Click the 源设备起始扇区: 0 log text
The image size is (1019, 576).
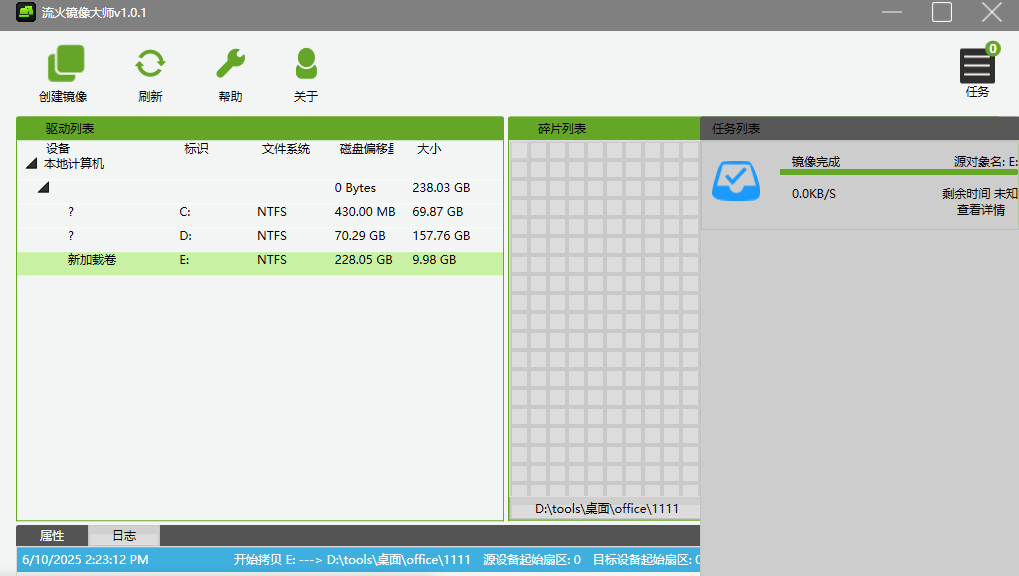(x=532, y=560)
